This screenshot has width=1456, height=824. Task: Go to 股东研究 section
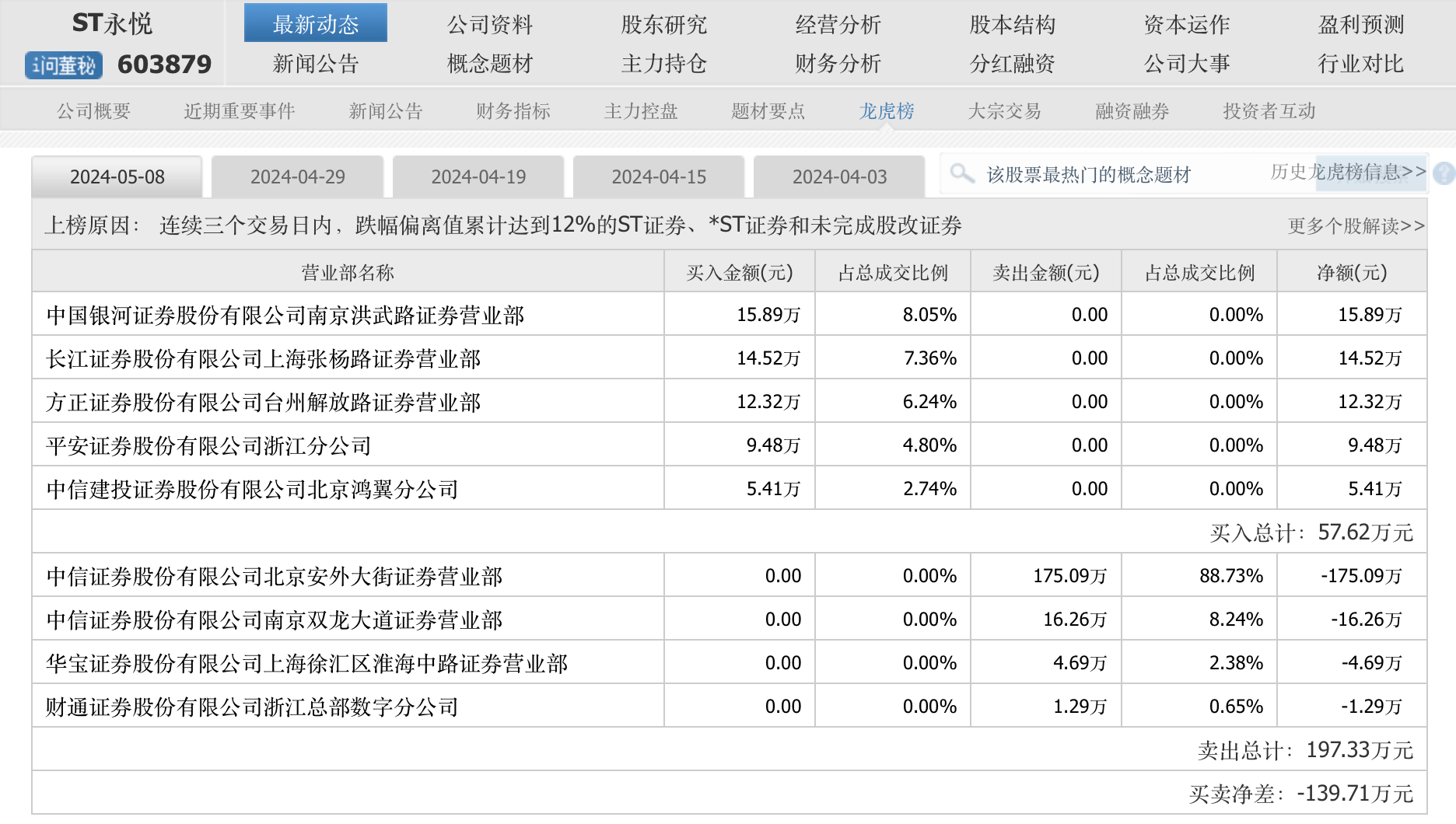coord(663,25)
